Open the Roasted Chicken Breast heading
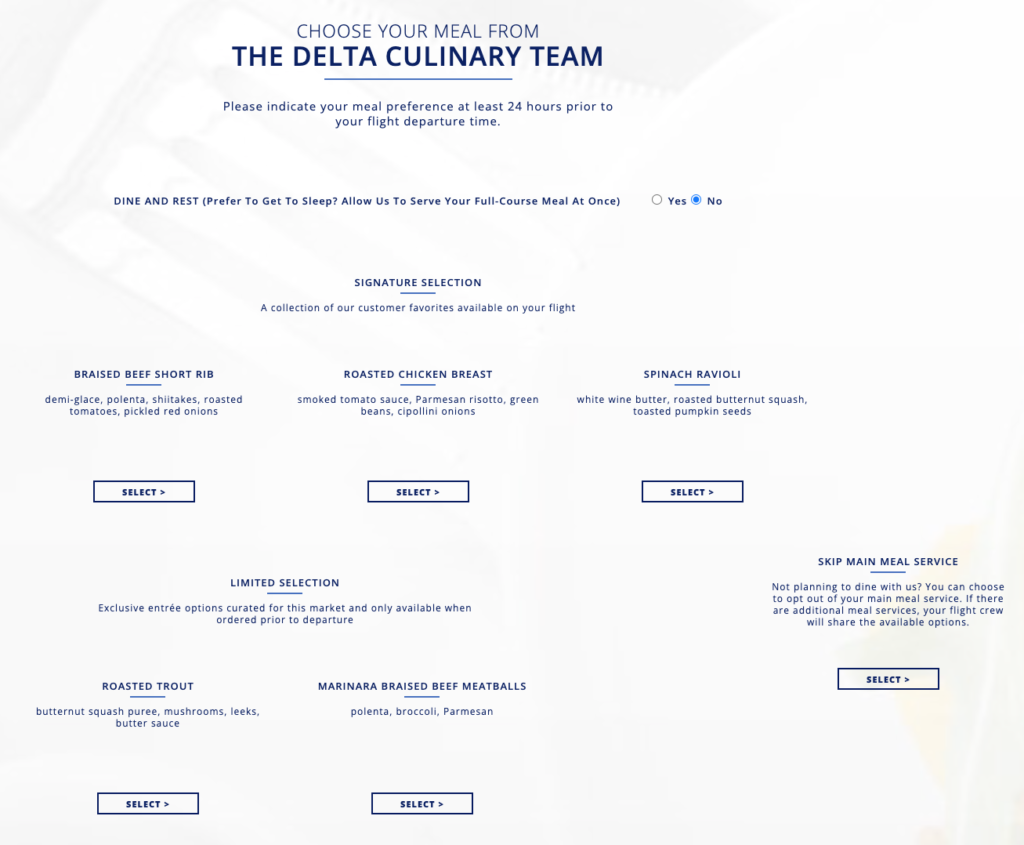This screenshot has width=1024, height=845. (x=418, y=374)
